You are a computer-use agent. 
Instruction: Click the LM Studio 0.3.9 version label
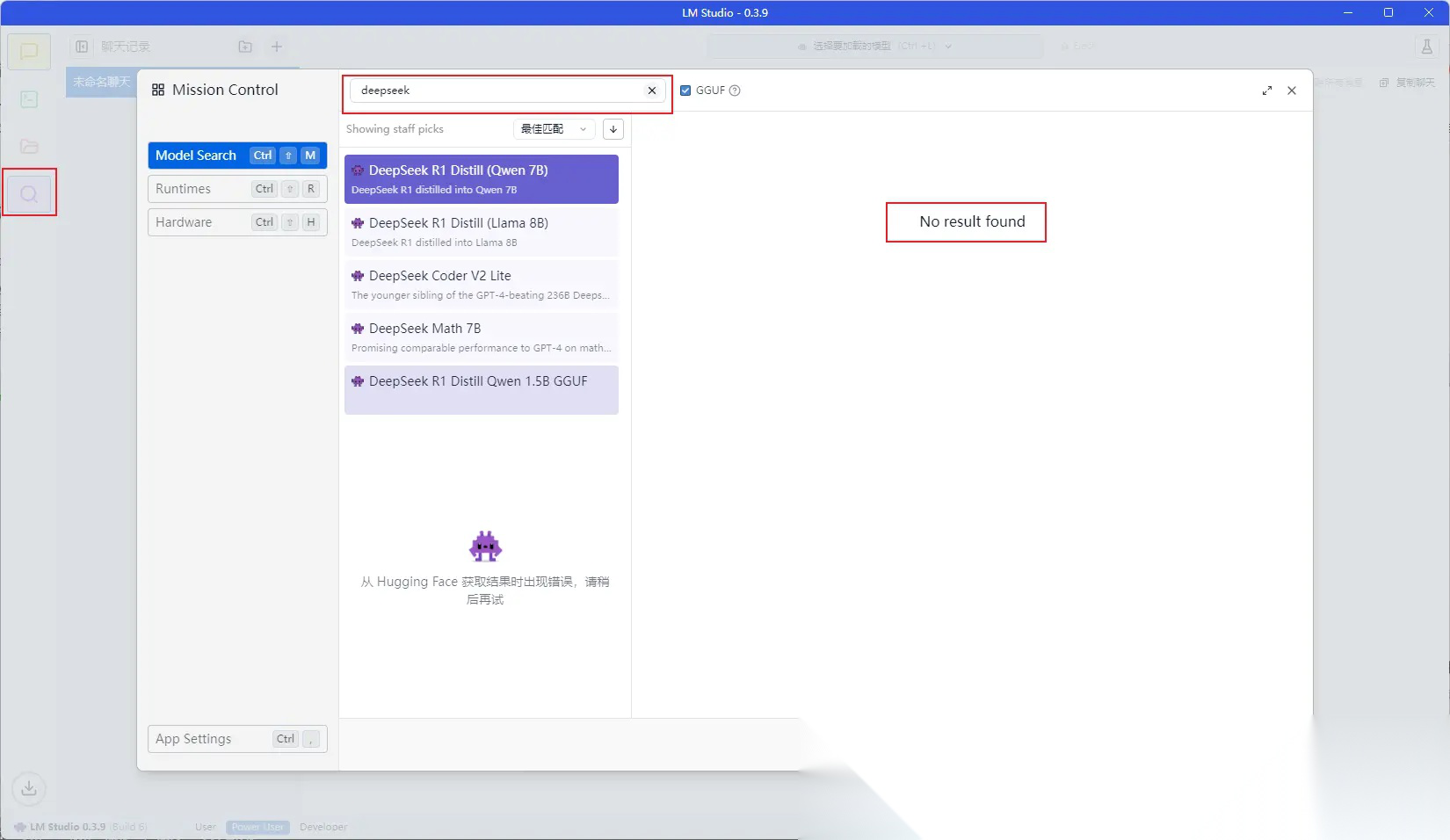pyautogui.click(x=68, y=827)
